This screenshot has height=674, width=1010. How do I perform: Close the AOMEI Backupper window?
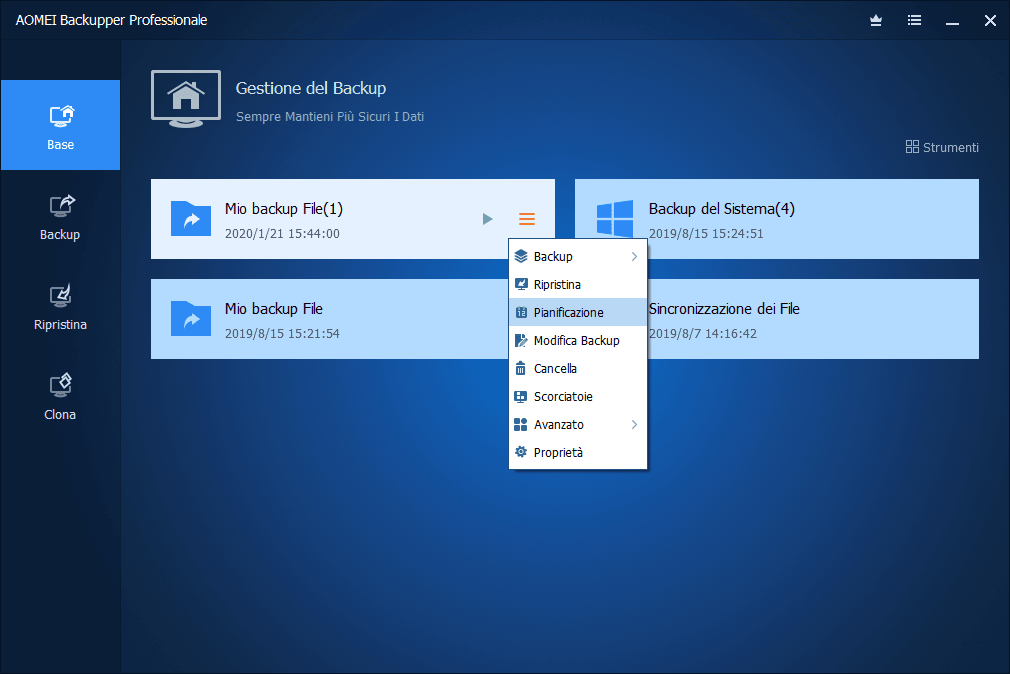coord(990,21)
